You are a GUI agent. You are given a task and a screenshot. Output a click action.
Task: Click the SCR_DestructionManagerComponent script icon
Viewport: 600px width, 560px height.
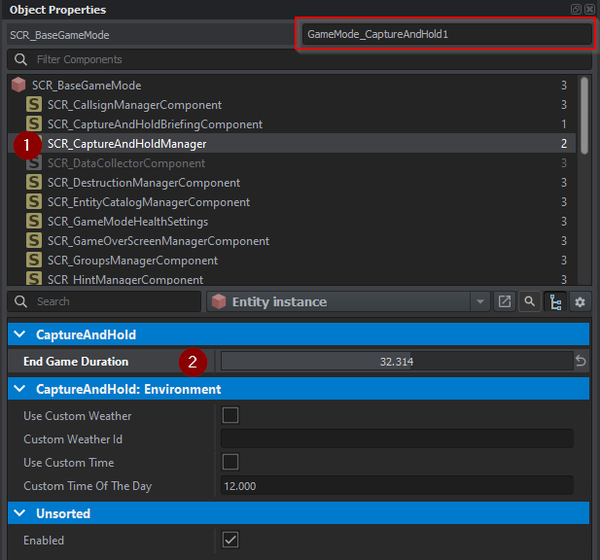coord(34,183)
